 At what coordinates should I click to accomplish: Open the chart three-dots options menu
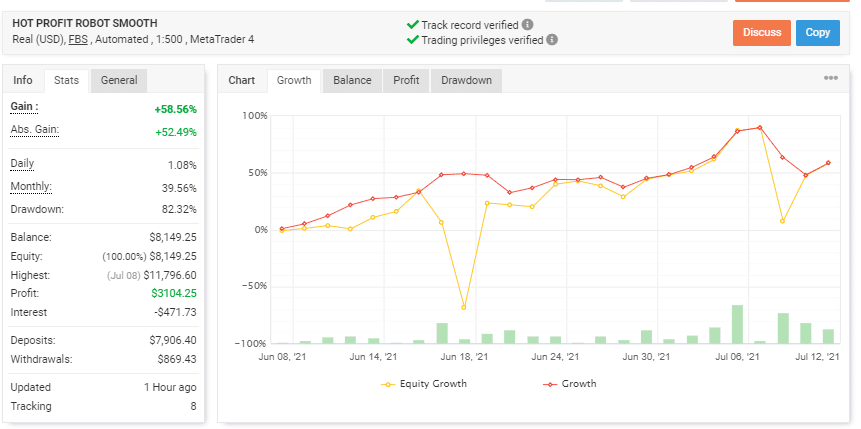pyautogui.click(x=831, y=79)
